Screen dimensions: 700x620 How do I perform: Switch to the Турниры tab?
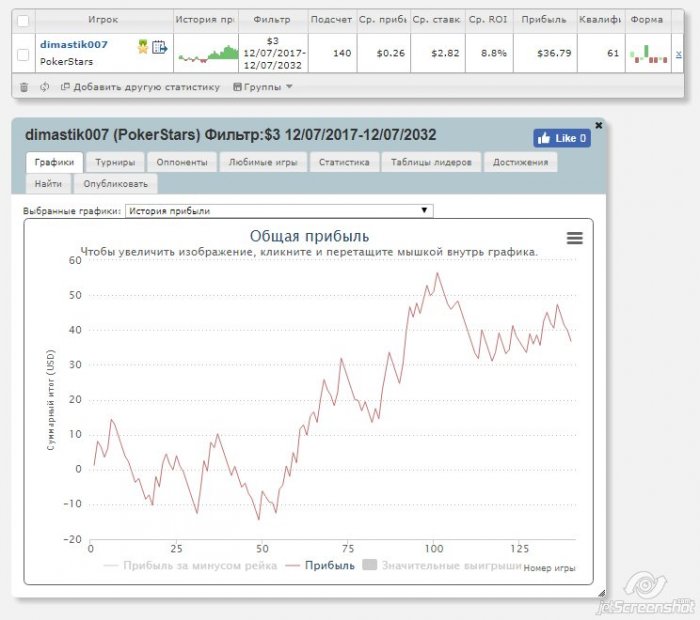(x=115, y=162)
